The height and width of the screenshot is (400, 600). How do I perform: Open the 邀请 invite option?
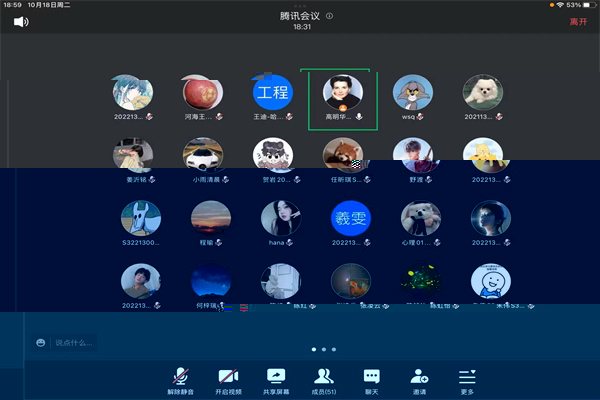419,381
